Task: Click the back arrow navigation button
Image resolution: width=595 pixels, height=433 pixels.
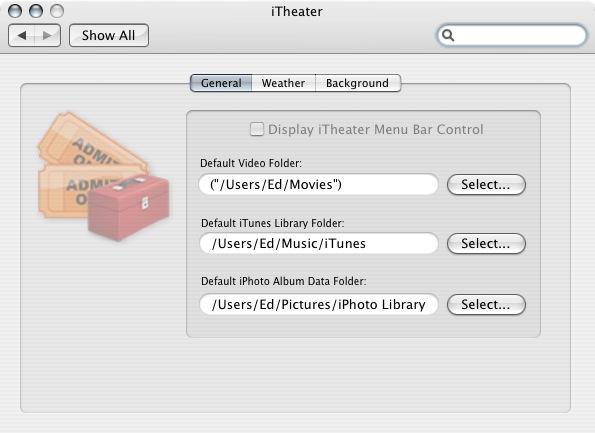Action: pos(21,36)
